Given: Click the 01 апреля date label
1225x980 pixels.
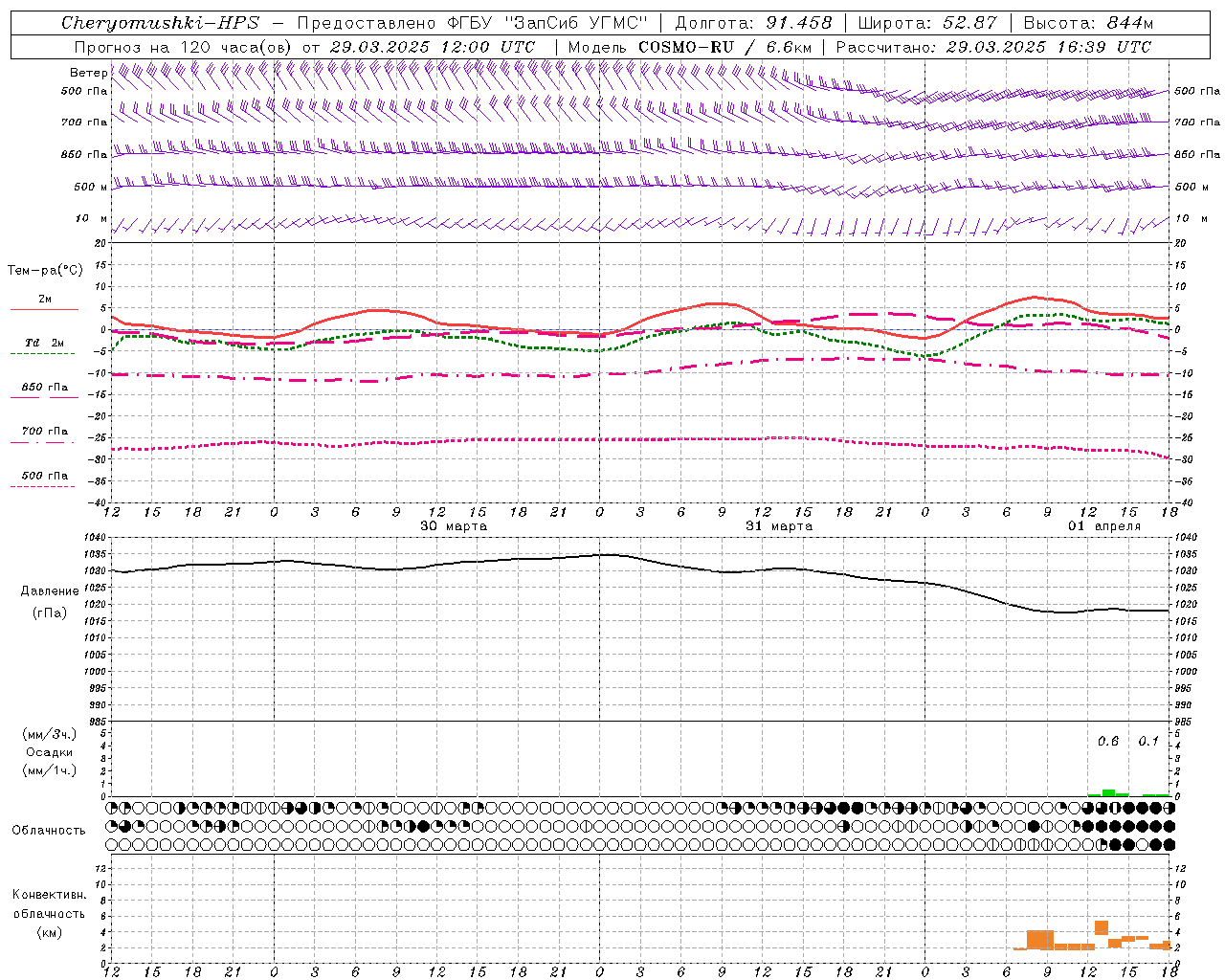Looking at the screenshot, I should tap(1104, 526).
